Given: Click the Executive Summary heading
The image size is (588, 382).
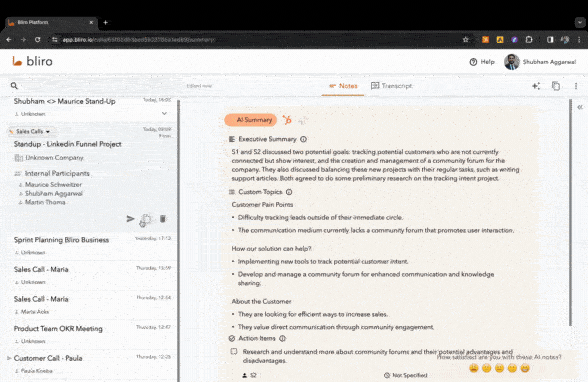Looking at the screenshot, I should pyautogui.click(x=267, y=139).
